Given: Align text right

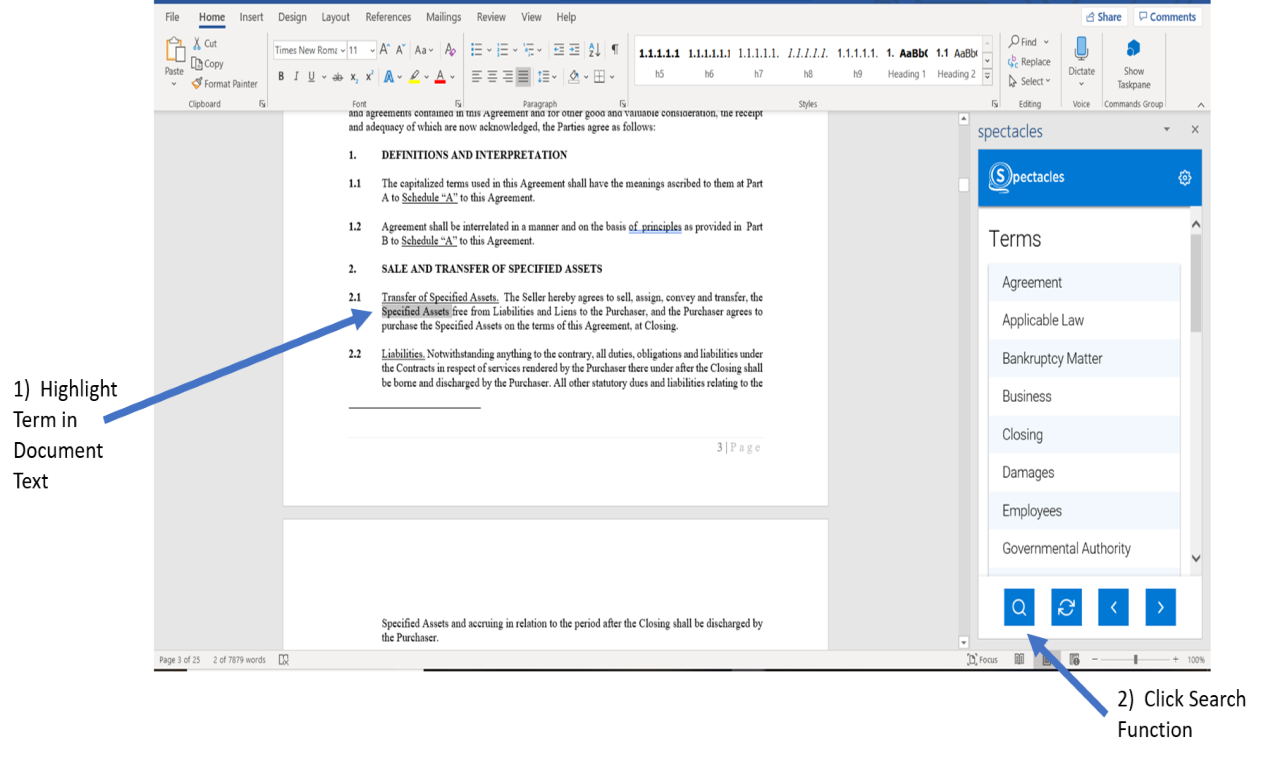Looking at the screenshot, I should coord(508,77).
